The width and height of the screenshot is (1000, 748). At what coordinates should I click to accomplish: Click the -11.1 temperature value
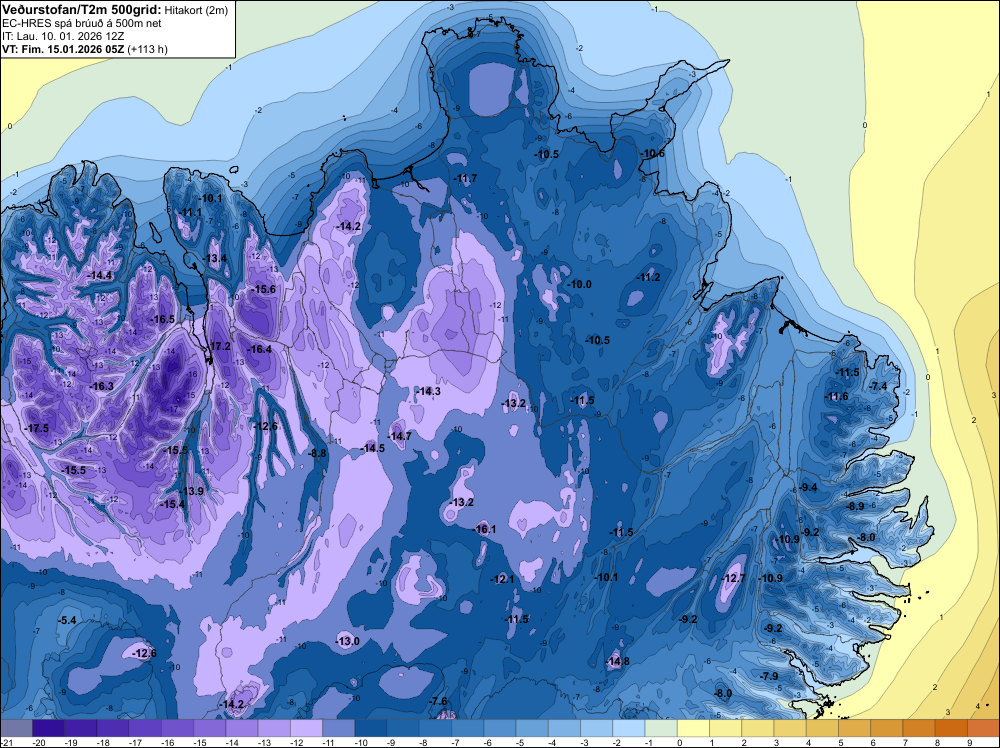190,212
